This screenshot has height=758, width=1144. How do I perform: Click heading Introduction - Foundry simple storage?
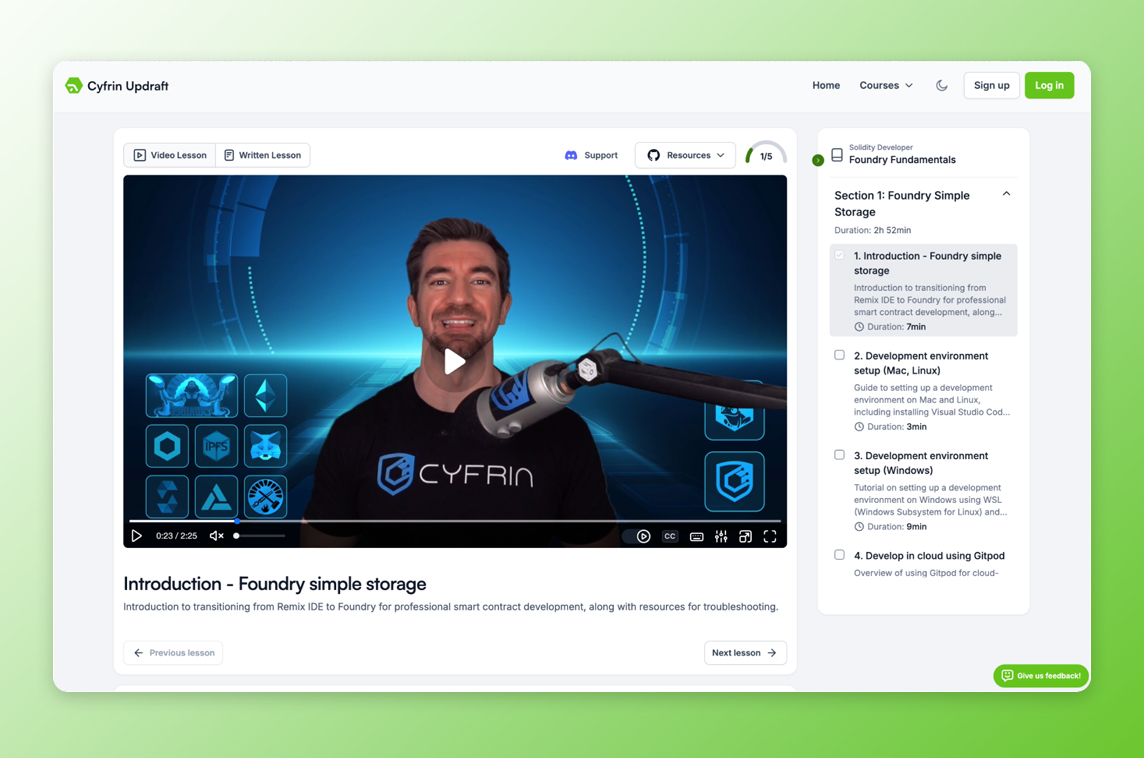tap(274, 584)
